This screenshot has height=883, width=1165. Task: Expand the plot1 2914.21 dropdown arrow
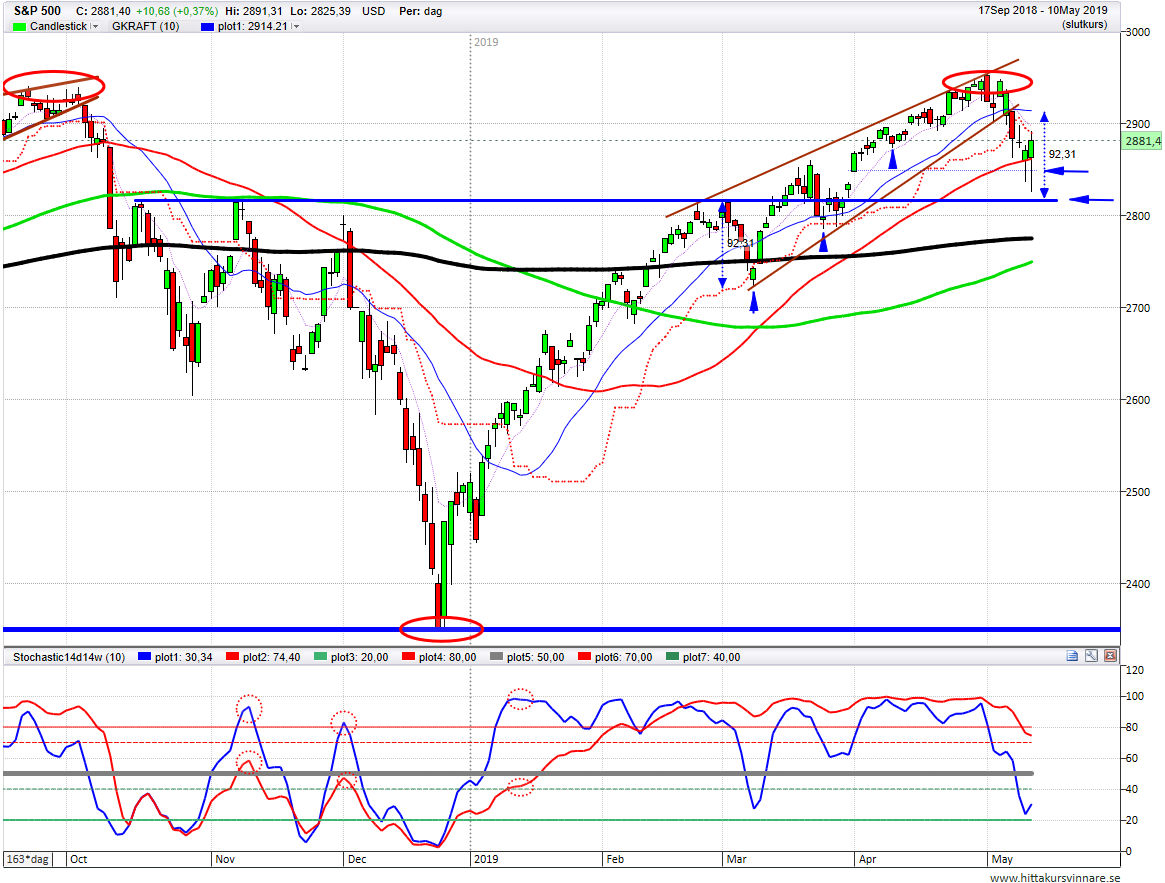[296, 26]
